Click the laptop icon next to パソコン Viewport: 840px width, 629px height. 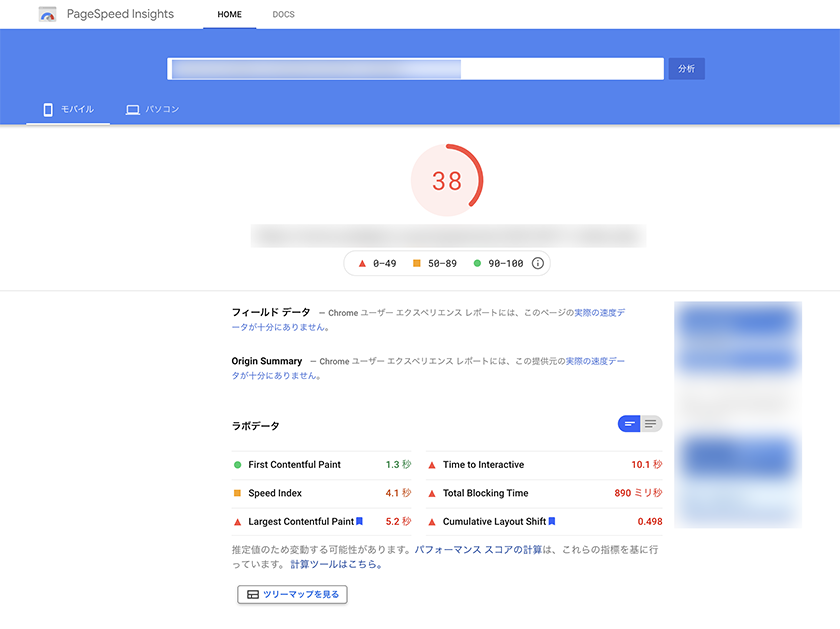tap(132, 110)
